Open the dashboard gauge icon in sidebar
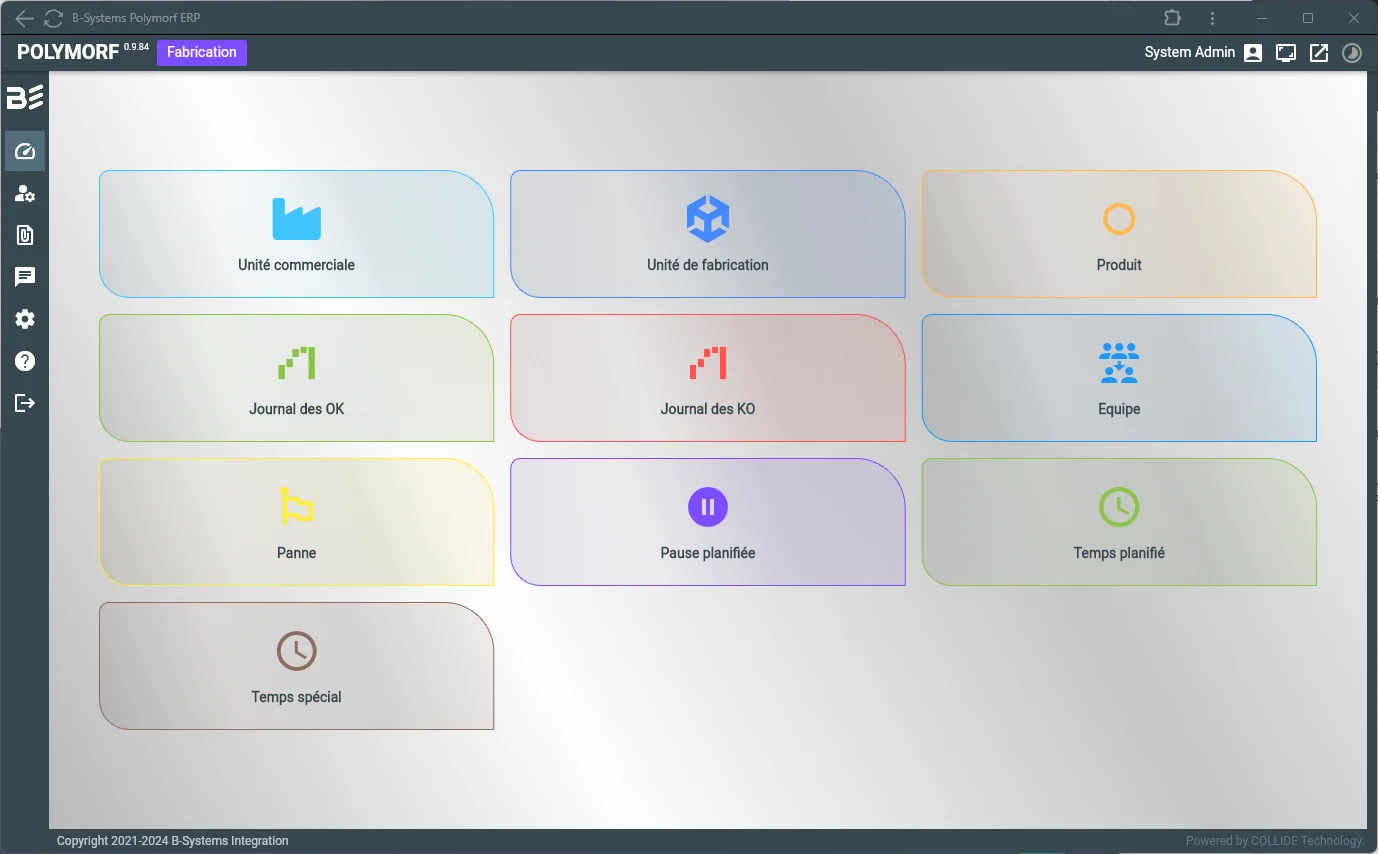 tap(25, 151)
